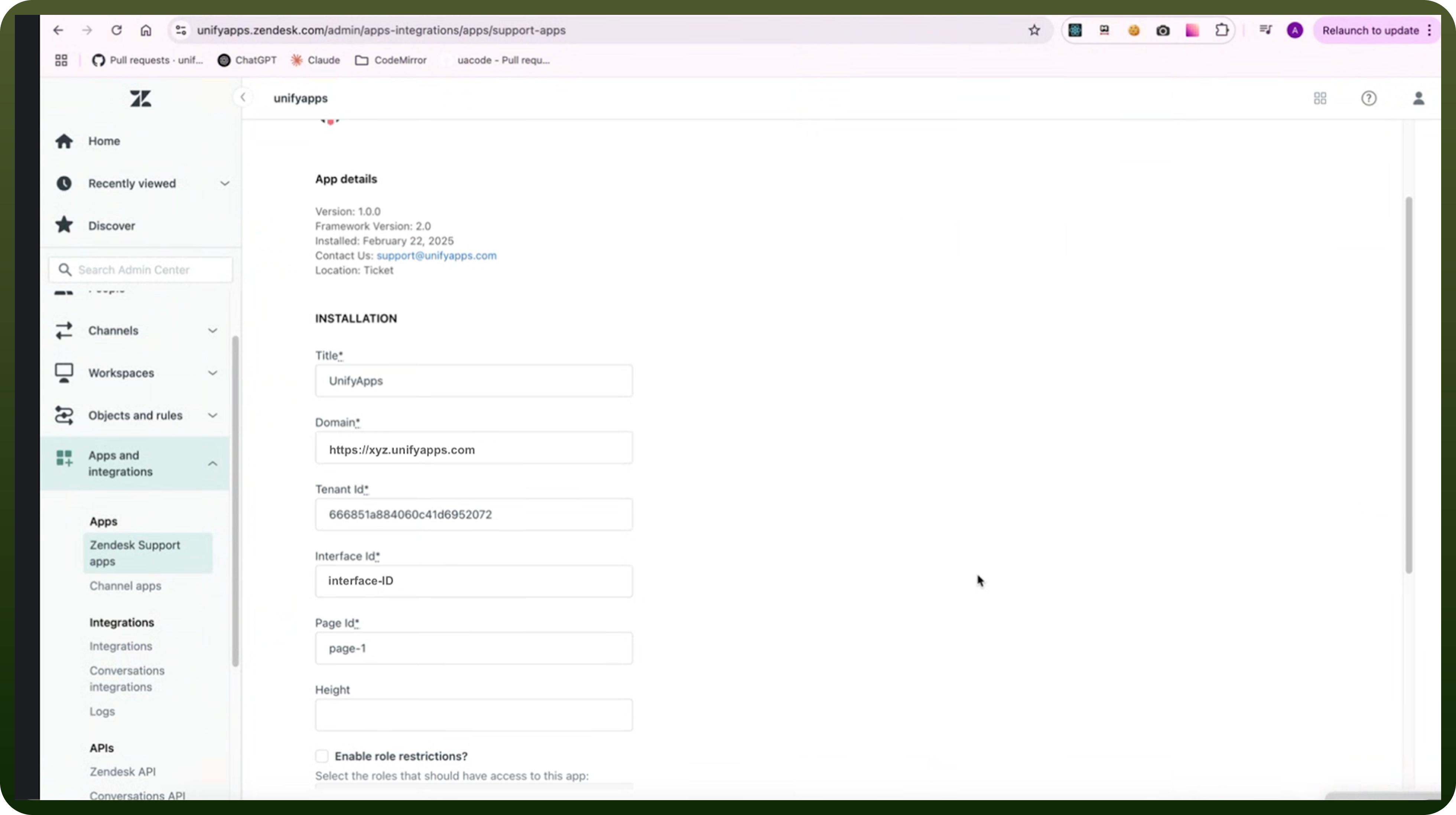Open the user profile icon

(1418, 98)
